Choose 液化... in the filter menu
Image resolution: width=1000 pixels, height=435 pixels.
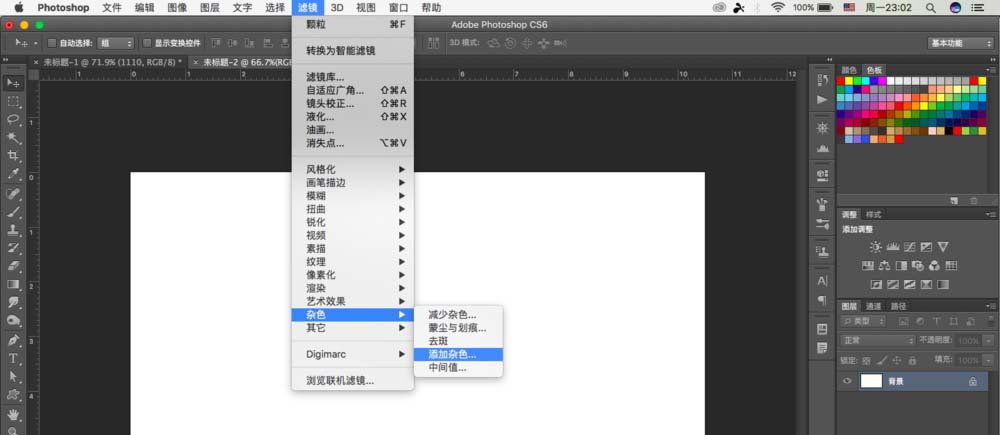click(x=353, y=117)
